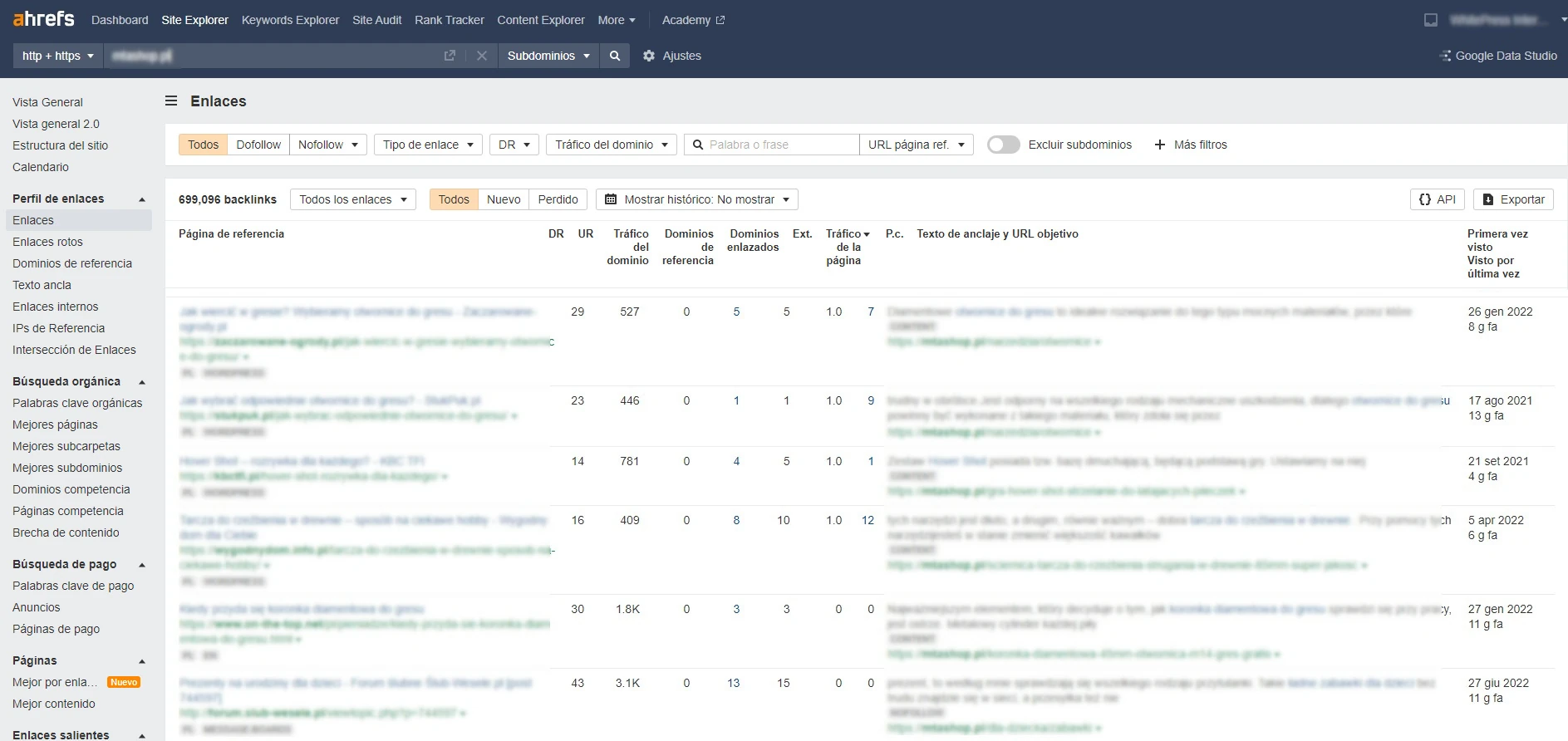Click the Palabra o frase search field
The width and height of the screenshot is (1568, 741).
pyautogui.click(x=772, y=145)
